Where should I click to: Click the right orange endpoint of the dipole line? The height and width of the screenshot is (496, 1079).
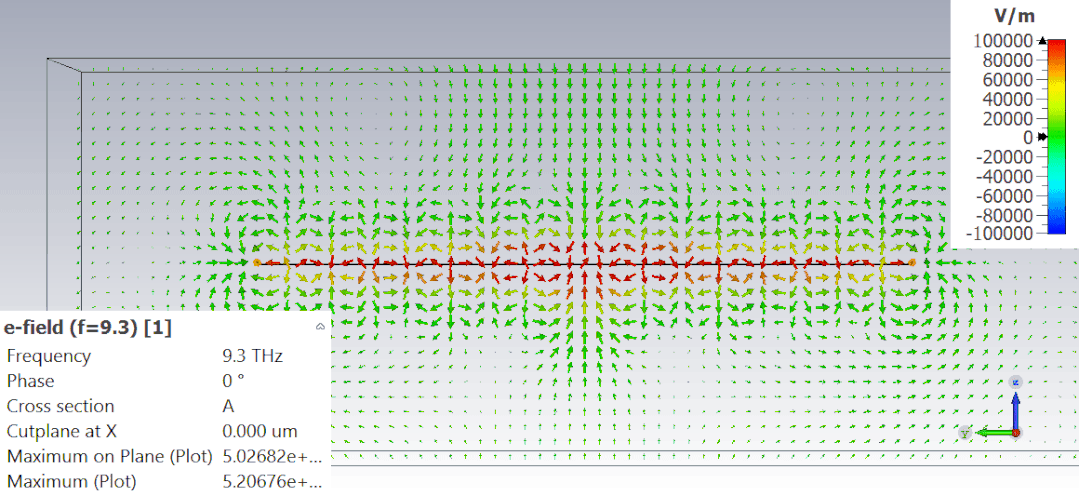tap(912, 263)
